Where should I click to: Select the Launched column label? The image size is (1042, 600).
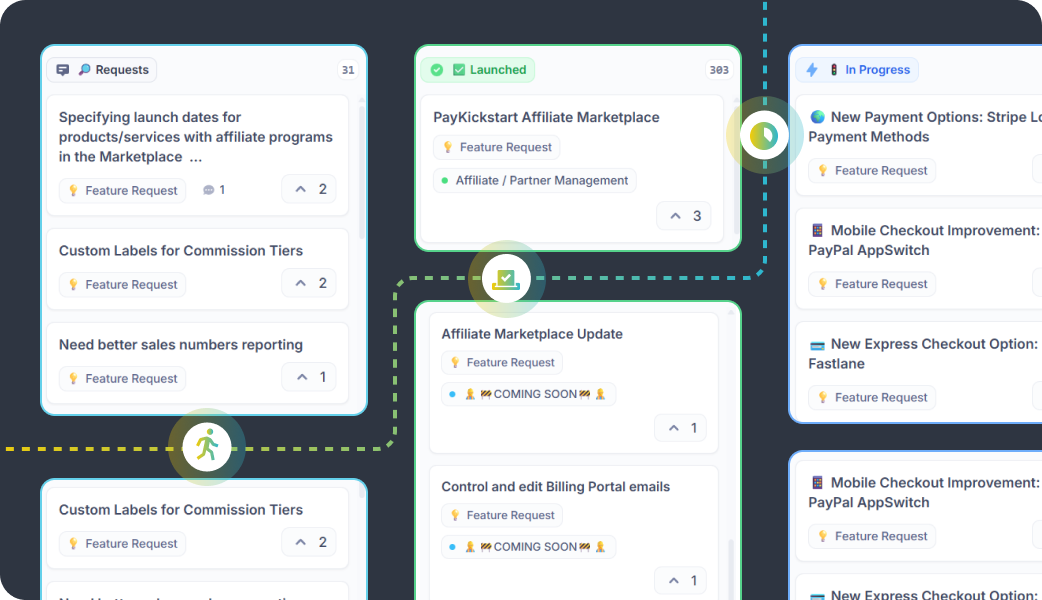pyautogui.click(x=497, y=70)
